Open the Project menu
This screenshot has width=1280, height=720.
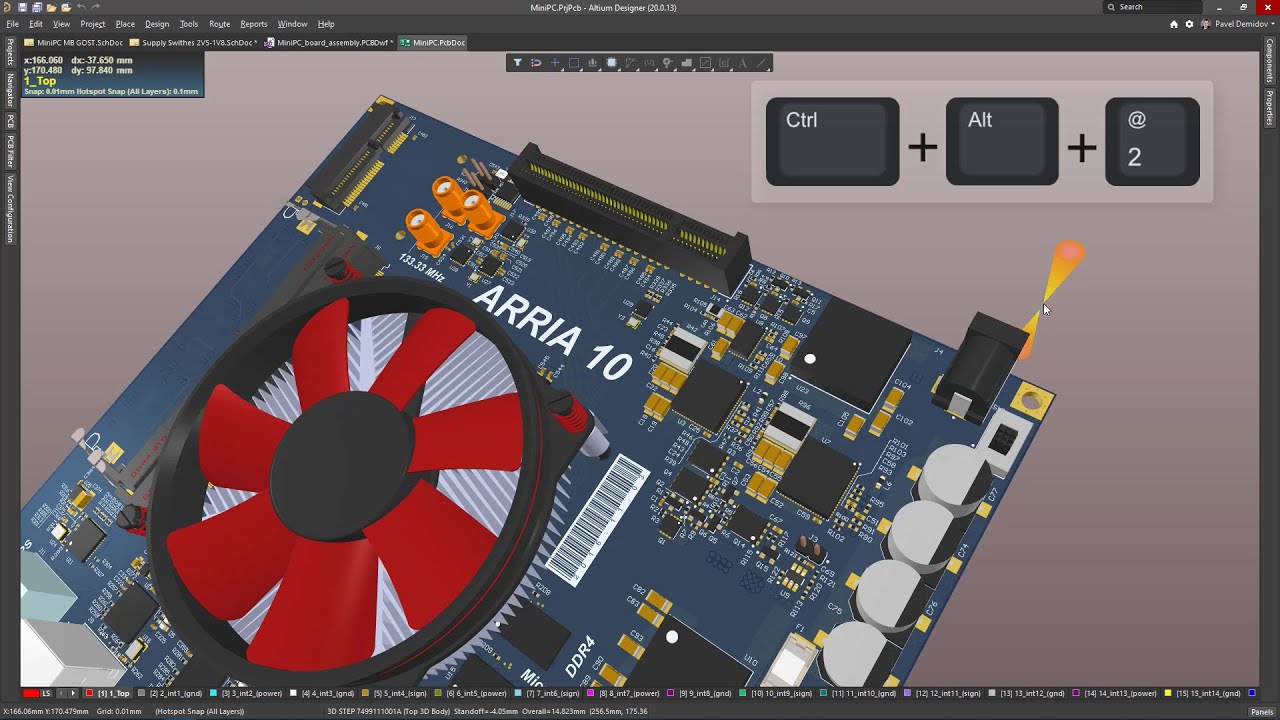click(x=93, y=24)
